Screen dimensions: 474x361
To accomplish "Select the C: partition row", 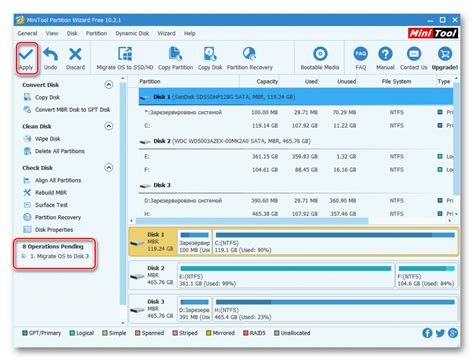I will 296,126.
